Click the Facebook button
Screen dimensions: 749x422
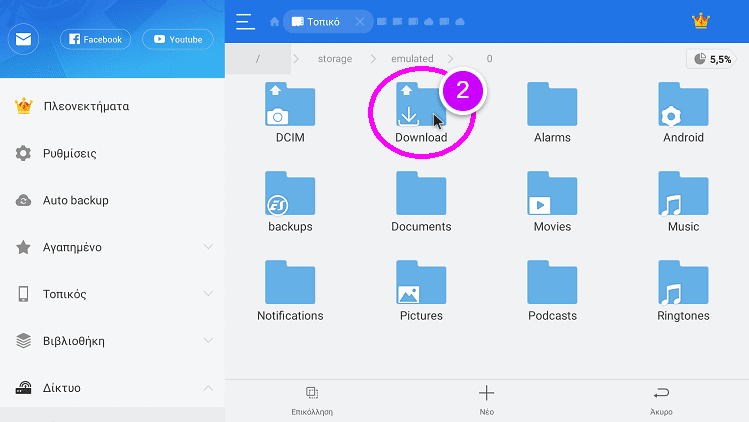pyautogui.click(x=96, y=39)
